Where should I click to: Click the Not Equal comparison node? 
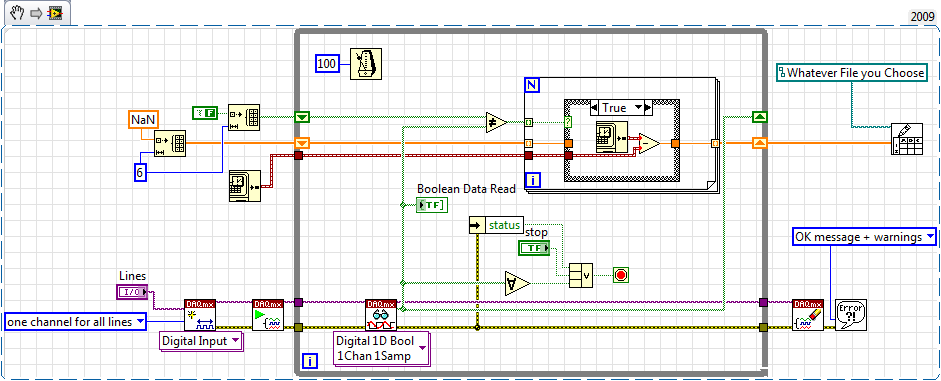pos(496,122)
